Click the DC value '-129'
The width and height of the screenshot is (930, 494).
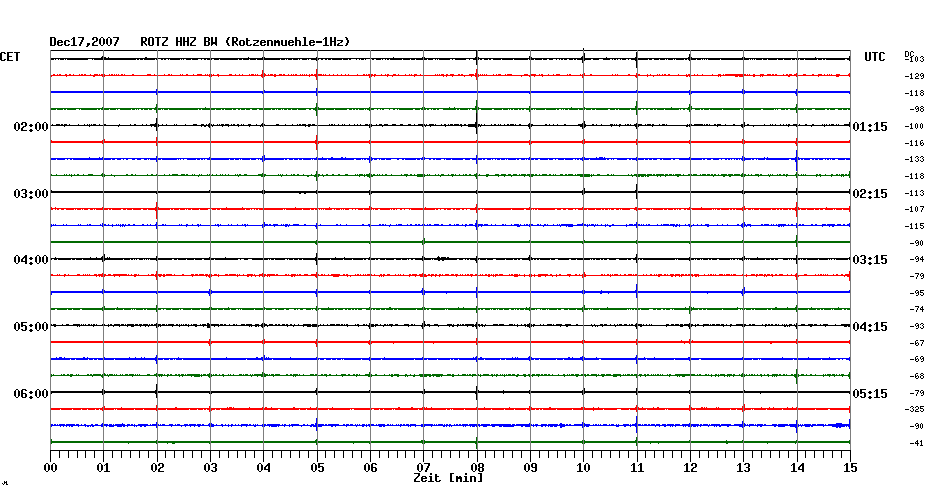(914, 77)
